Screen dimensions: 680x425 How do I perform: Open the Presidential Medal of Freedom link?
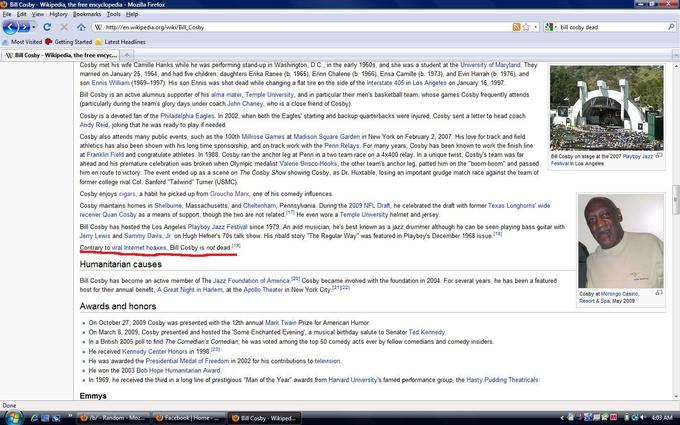[x=187, y=361]
